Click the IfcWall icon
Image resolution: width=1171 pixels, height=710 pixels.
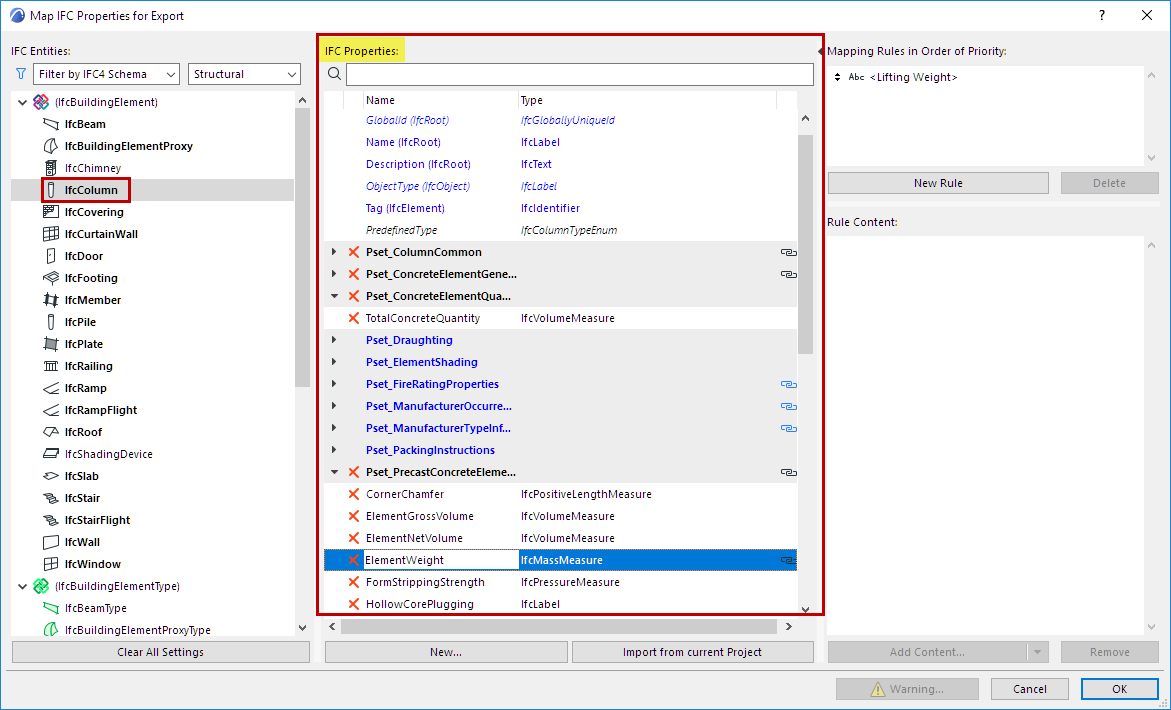tap(51, 542)
